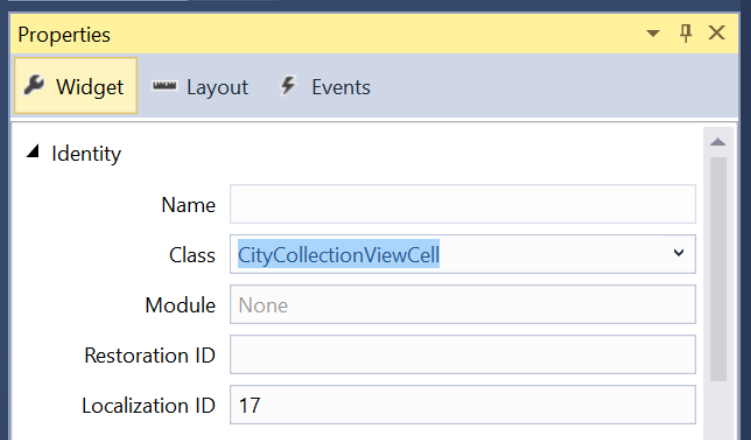Click the wrench icon on Widget tab
The height and width of the screenshot is (440, 751).
tap(34, 86)
